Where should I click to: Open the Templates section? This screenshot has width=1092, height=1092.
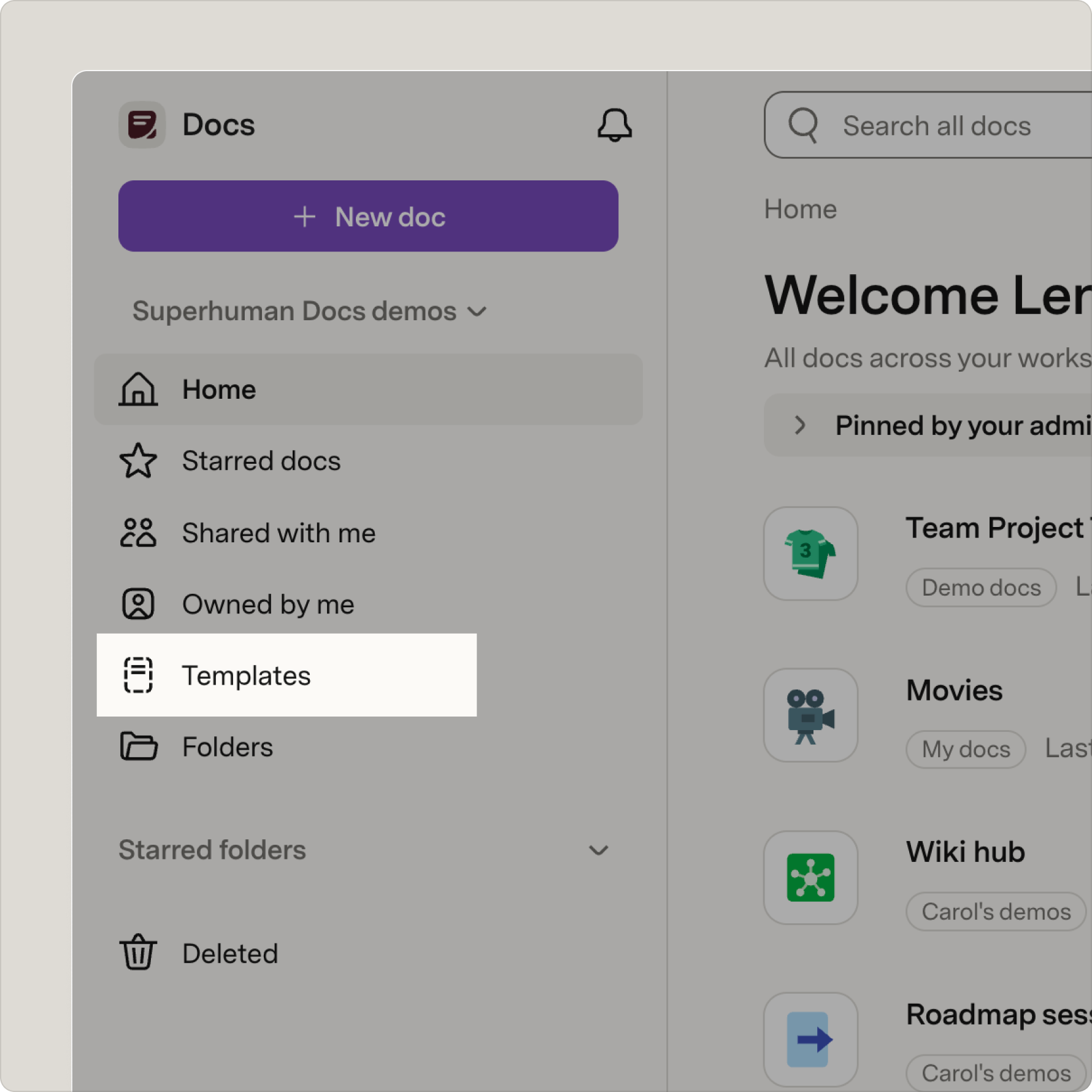[x=286, y=675]
